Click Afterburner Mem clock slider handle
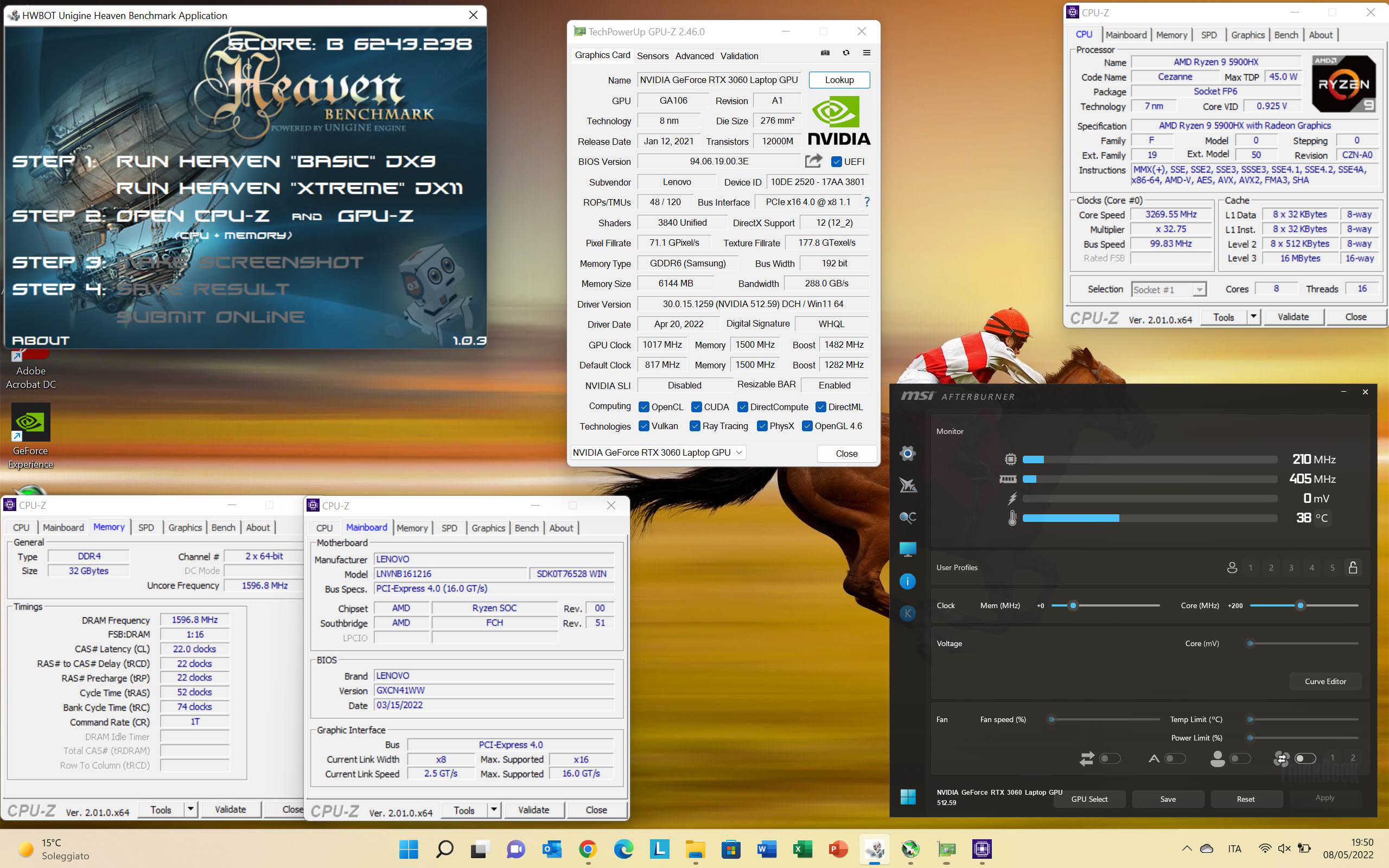 (1073, 605)
